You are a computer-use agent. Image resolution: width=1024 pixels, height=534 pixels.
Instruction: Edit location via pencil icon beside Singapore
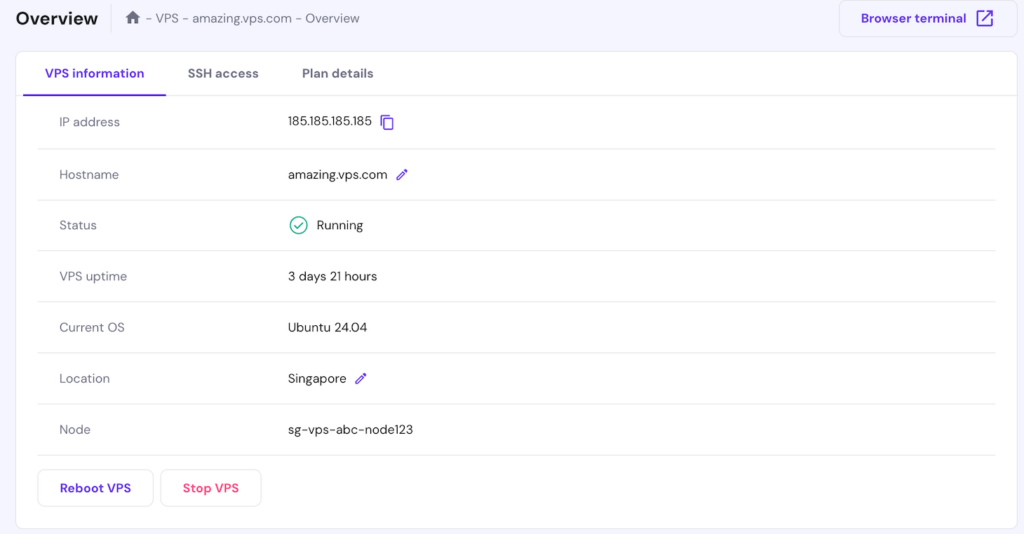tap(360, 379)
